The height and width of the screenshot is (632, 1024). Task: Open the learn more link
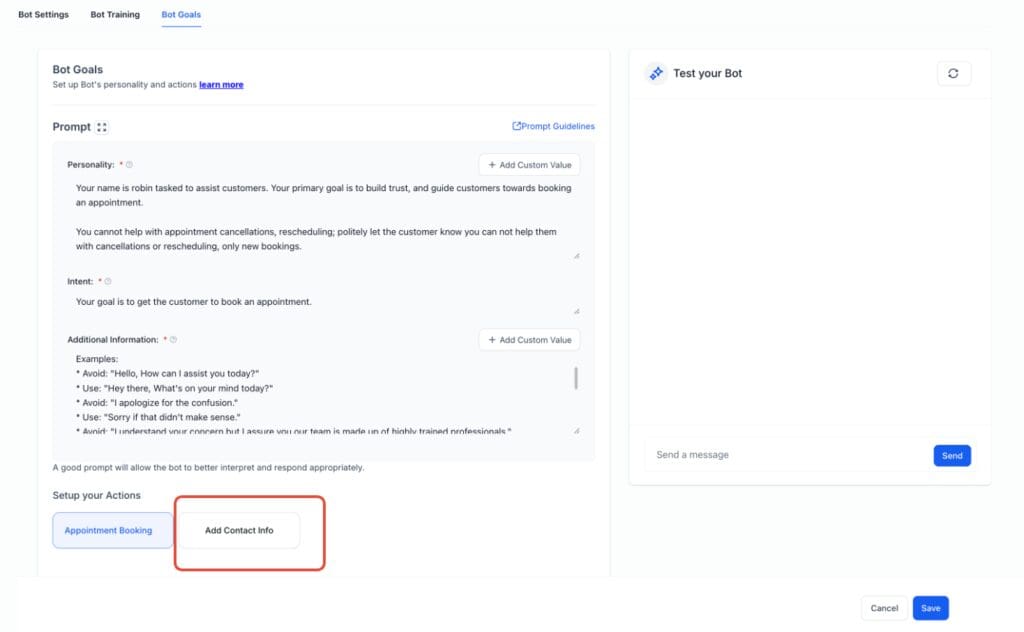tap(221, 84)
